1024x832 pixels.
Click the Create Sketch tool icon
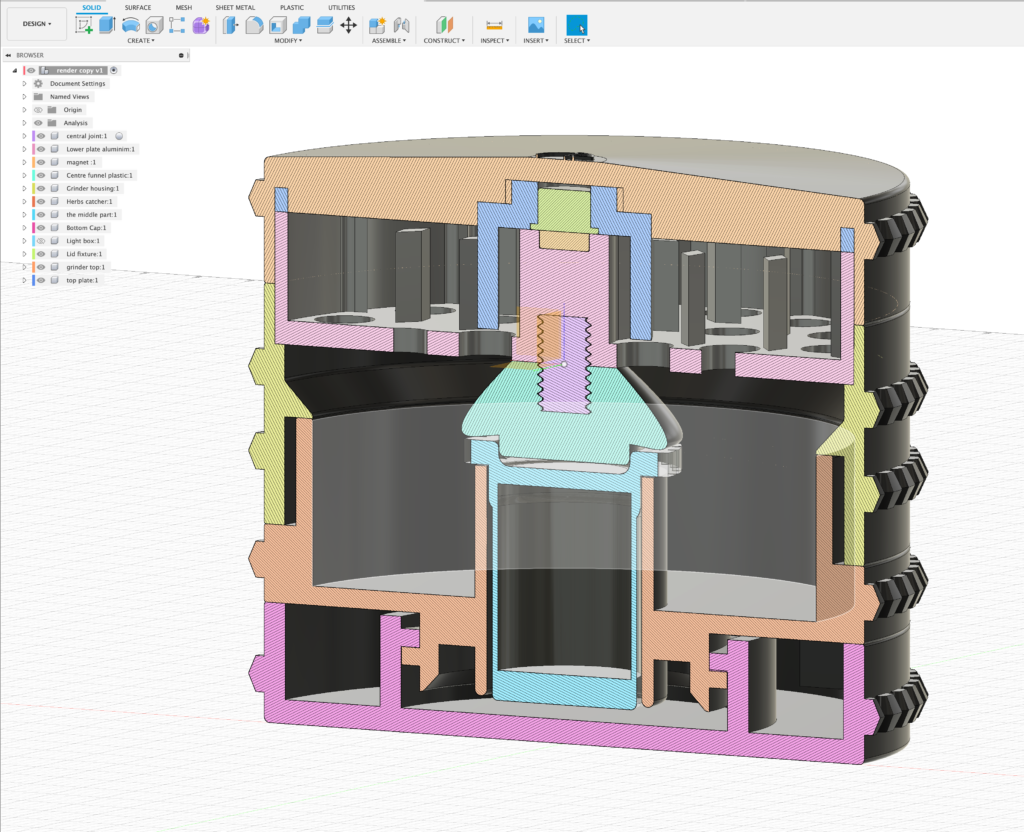coord(84,25)
